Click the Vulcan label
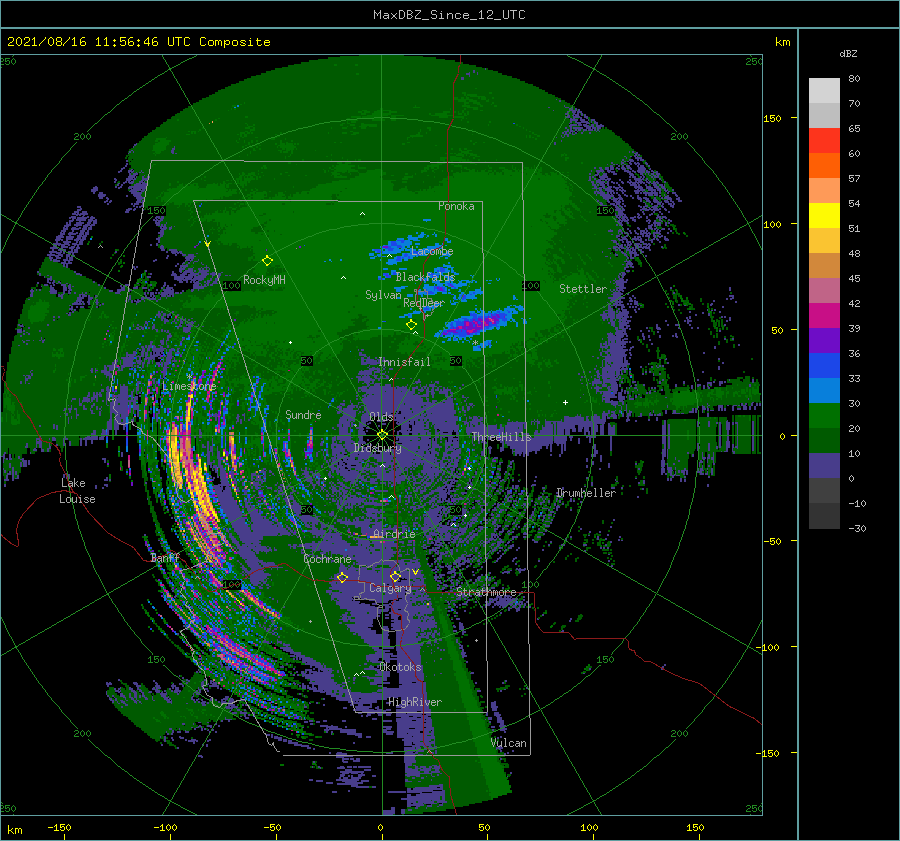Screen dimensions: 900x841 (508, 743)
